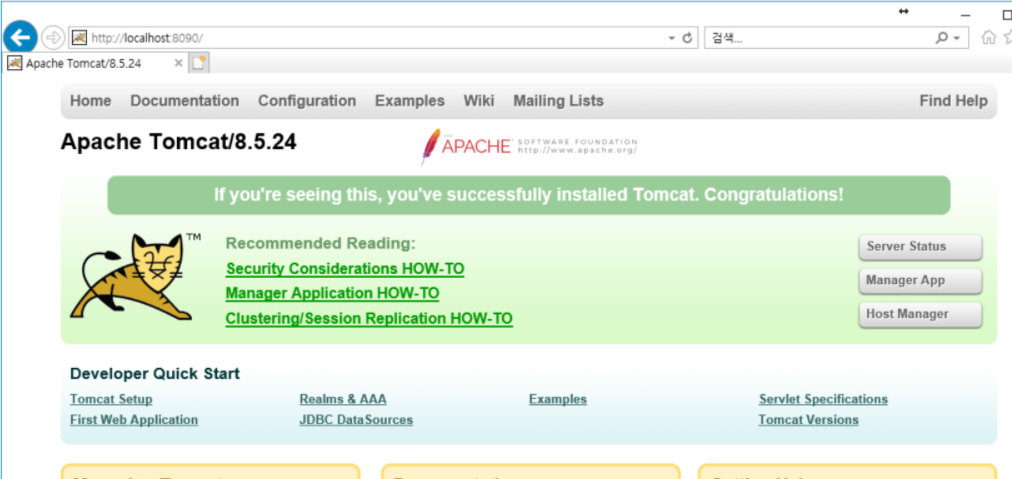1012x479 pixels.
Task: Click the browser Back arrow button
Action: (20, 37)
